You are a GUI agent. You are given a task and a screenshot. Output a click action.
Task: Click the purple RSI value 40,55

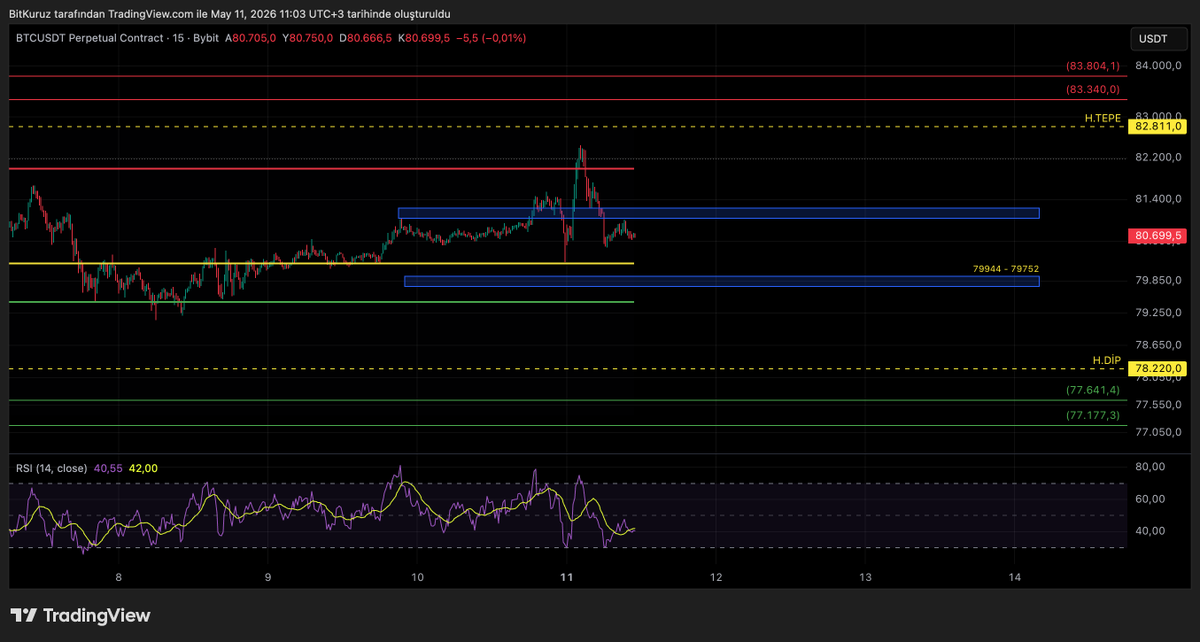point(108,467)
